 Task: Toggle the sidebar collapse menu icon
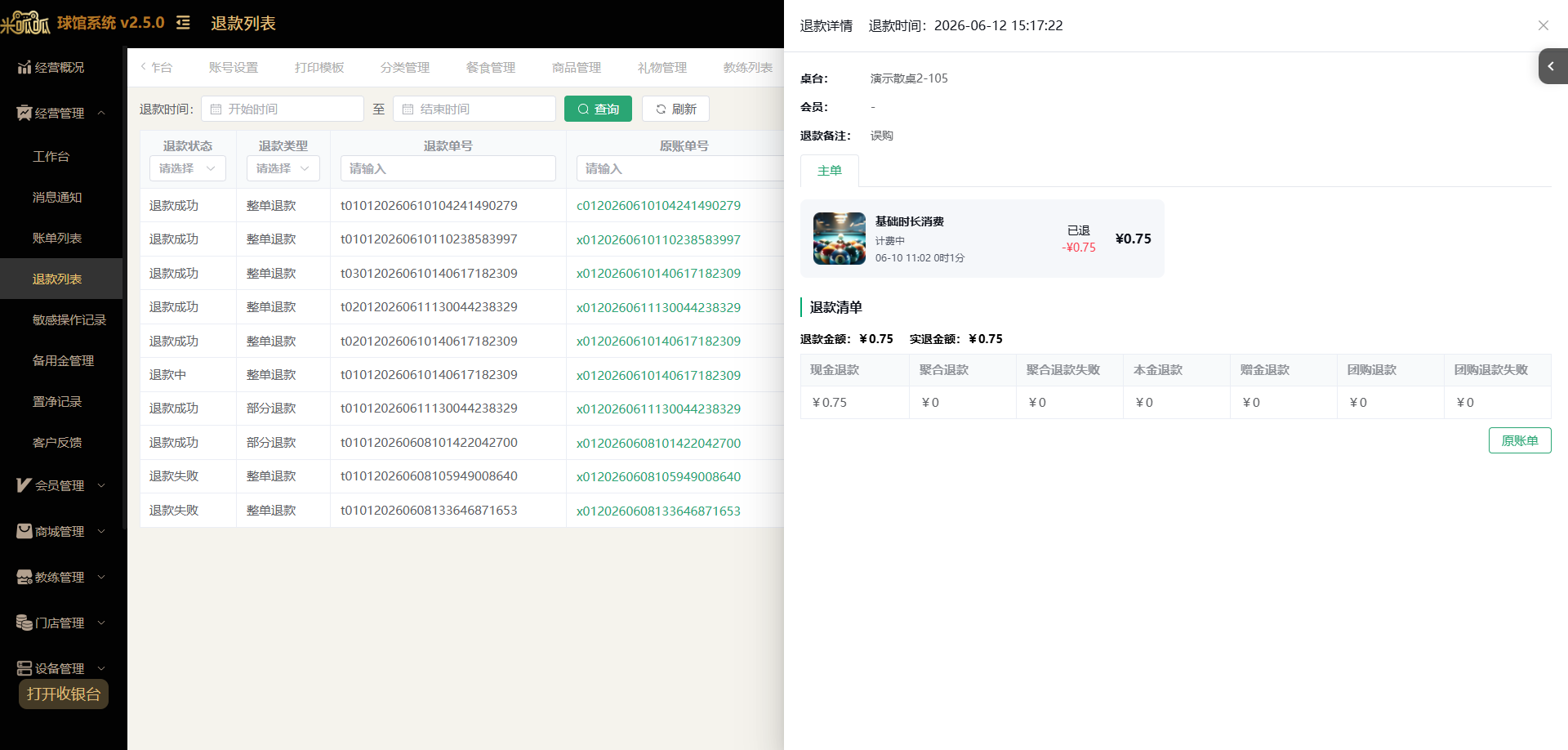coord(183,23)
